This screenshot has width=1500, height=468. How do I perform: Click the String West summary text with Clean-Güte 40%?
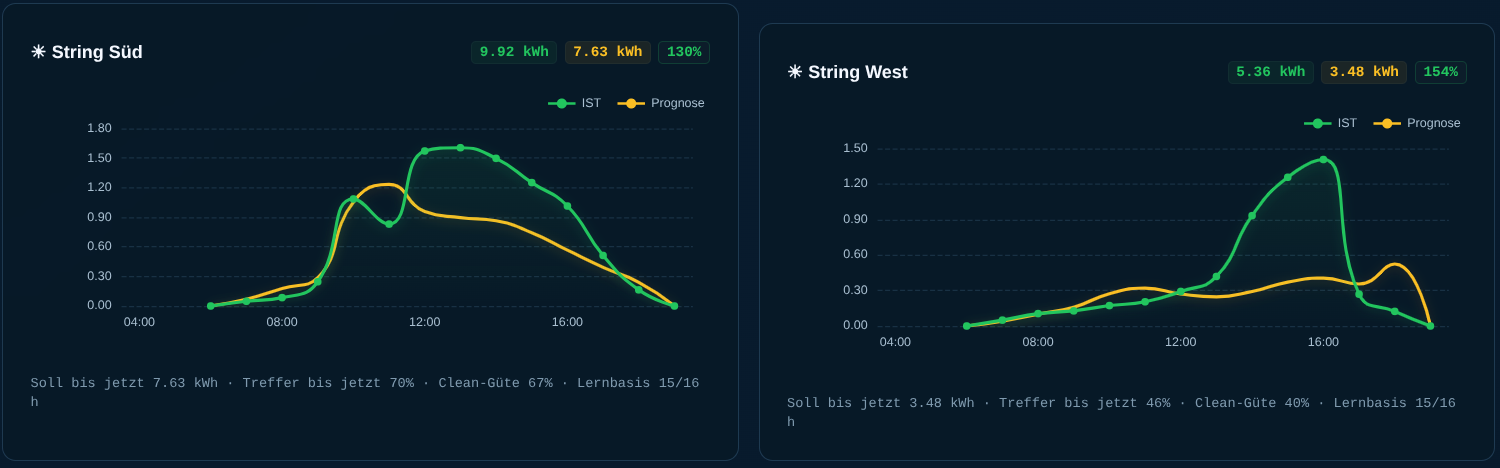point(1121,413)
